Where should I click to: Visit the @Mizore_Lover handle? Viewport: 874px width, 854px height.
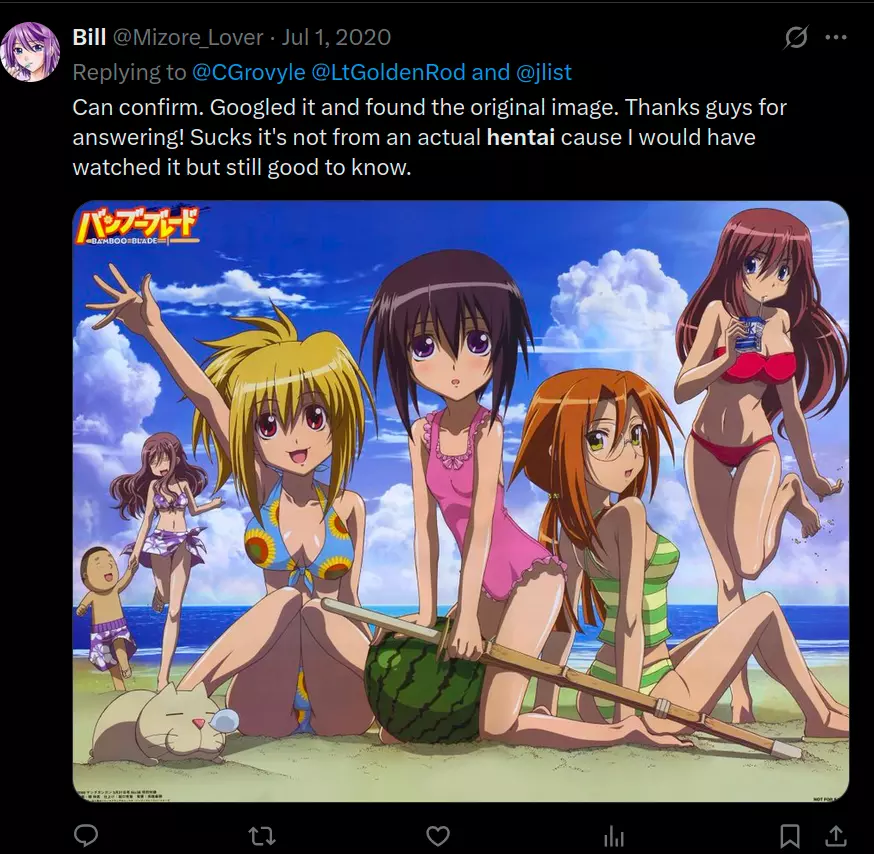pos(188,37)
